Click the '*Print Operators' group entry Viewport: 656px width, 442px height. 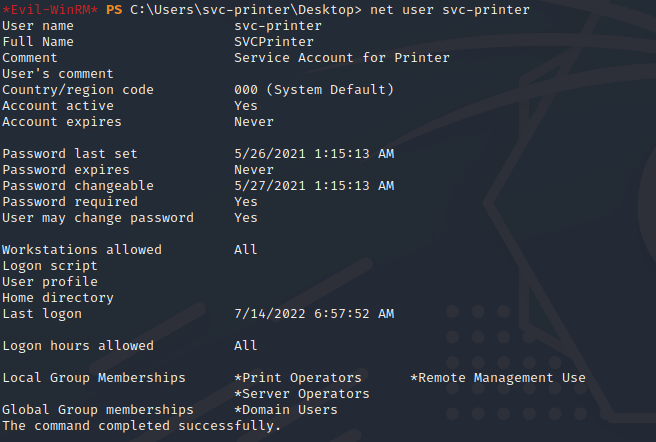(x=298, y=378)
